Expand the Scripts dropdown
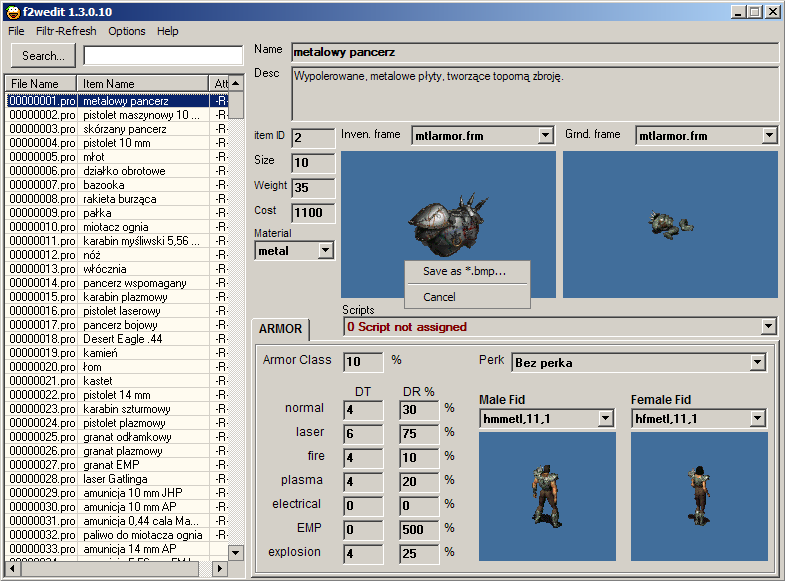The height and width of the screenshot is (581, 785). click(x=768, y=326)
